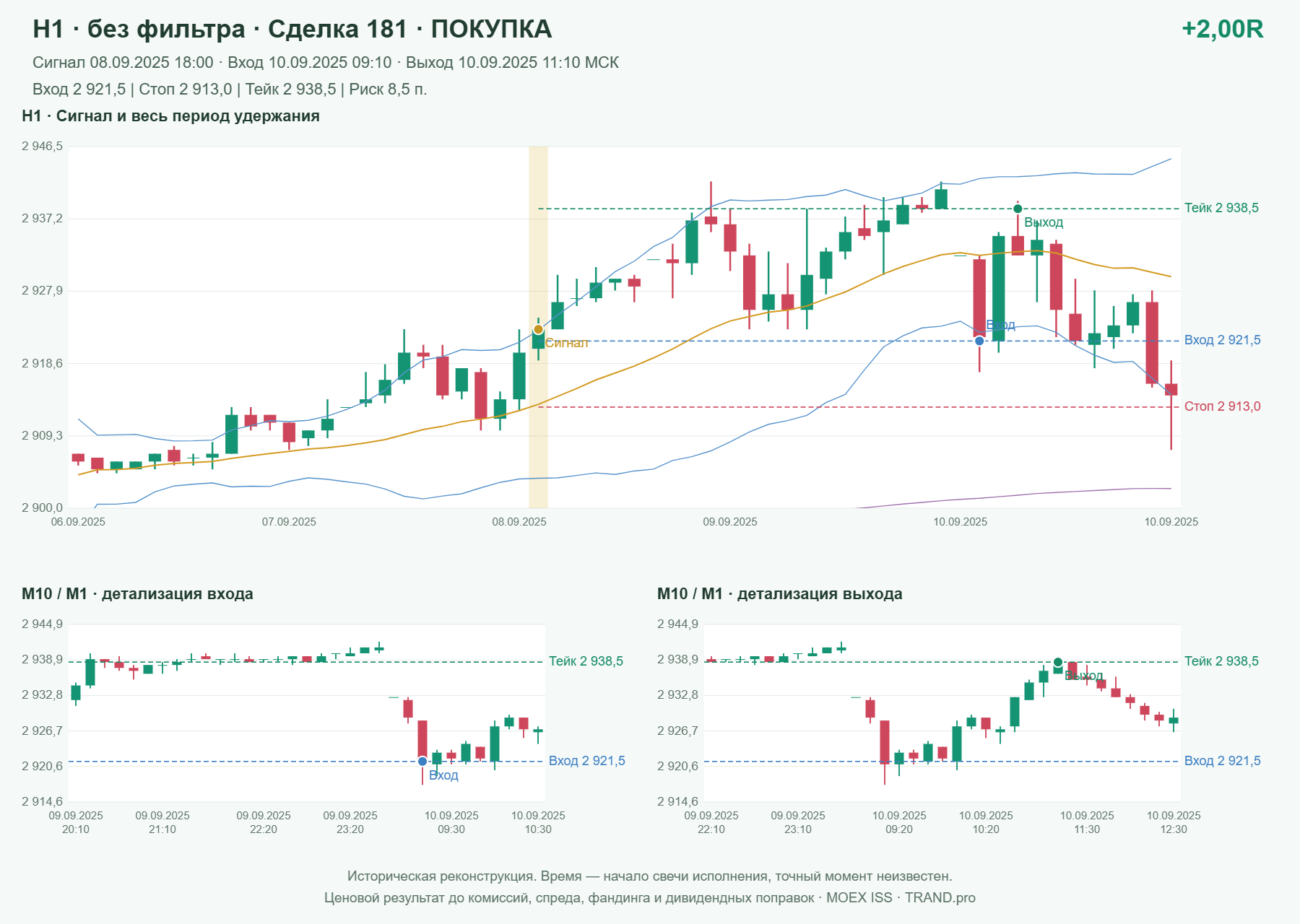Select the blue entry dot in entry detail chart
Screen dimensions: 1300x924
click(x=422, y=761)
